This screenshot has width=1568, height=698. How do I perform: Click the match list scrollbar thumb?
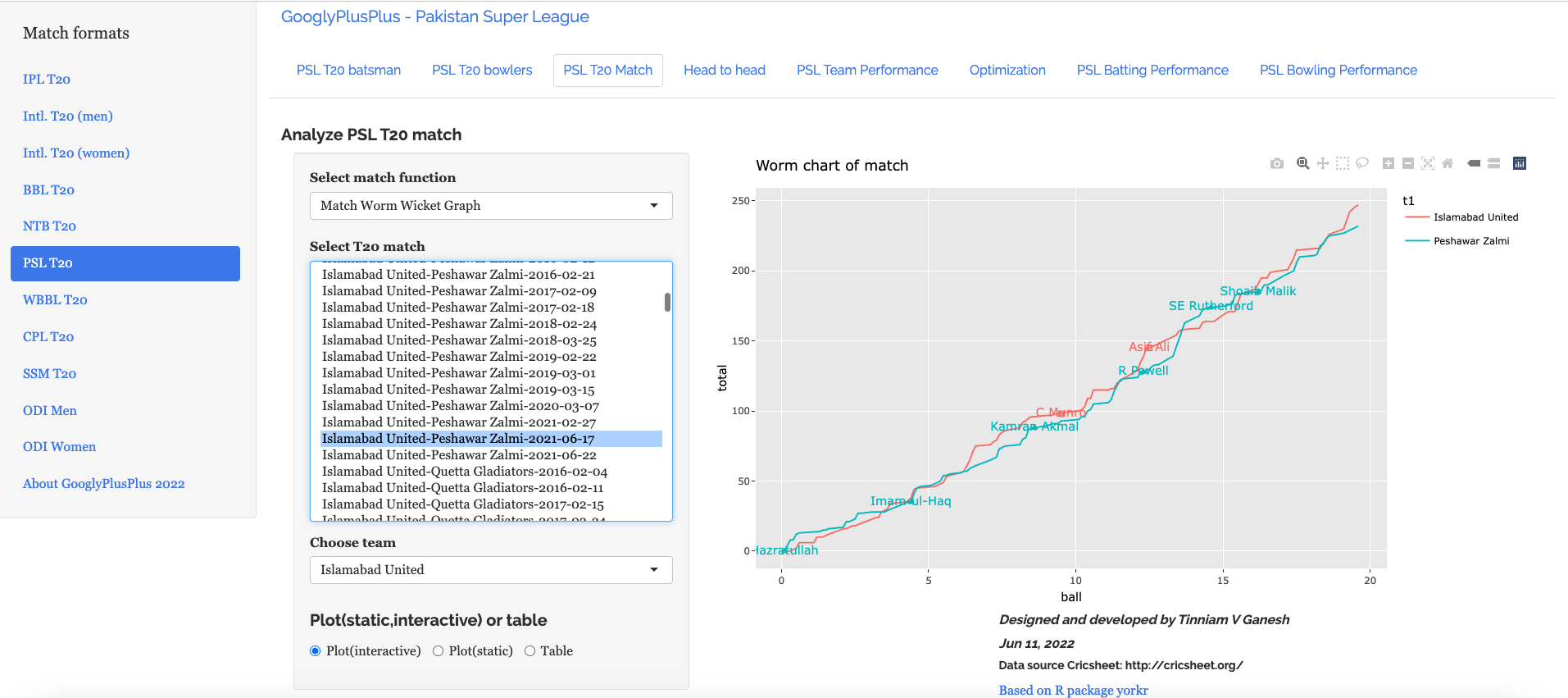pyautogui.click(x=667, y=302)
